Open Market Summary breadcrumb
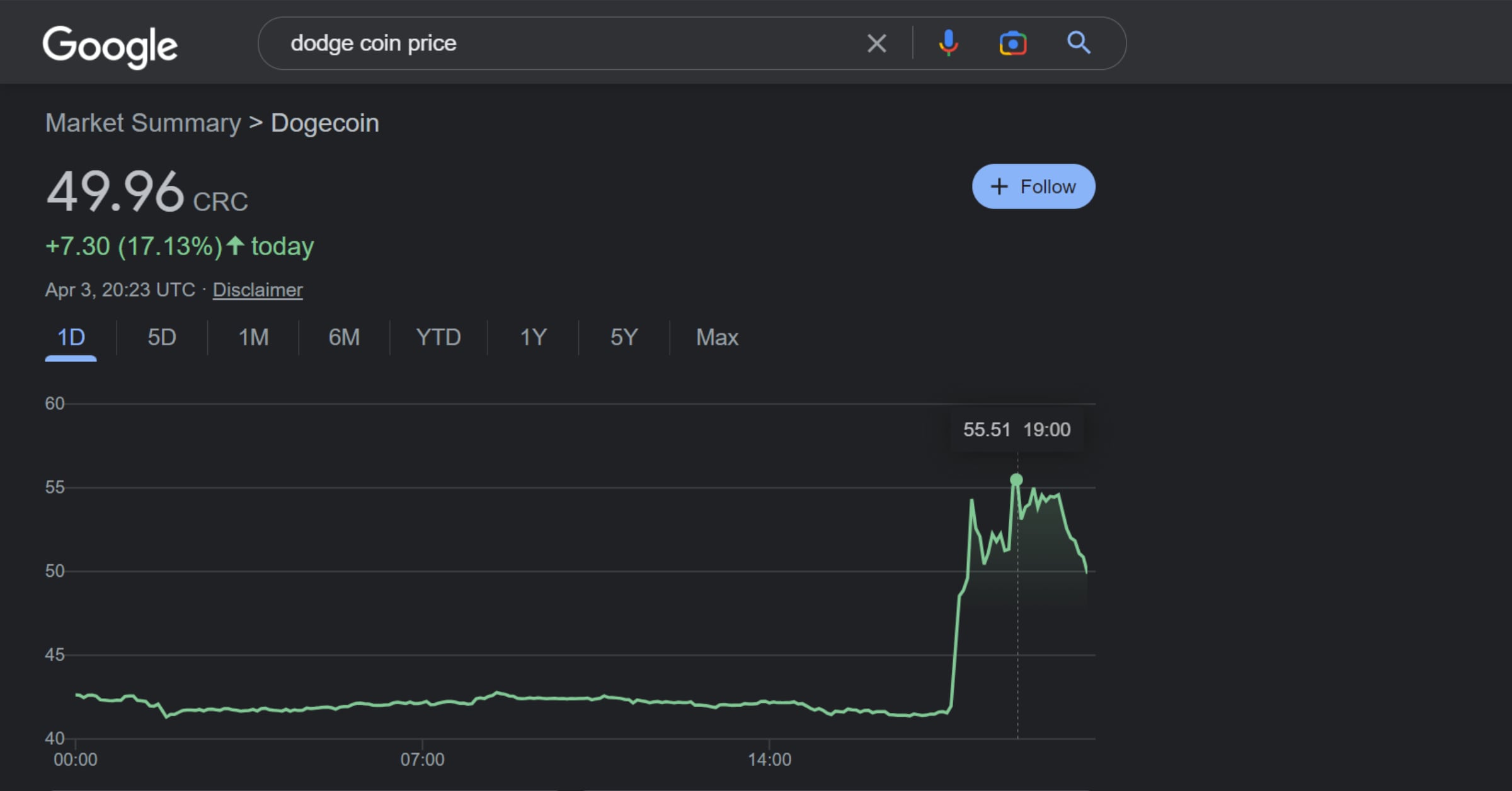This screenshot has height=791, width=1512. click(x=143, y=123)
